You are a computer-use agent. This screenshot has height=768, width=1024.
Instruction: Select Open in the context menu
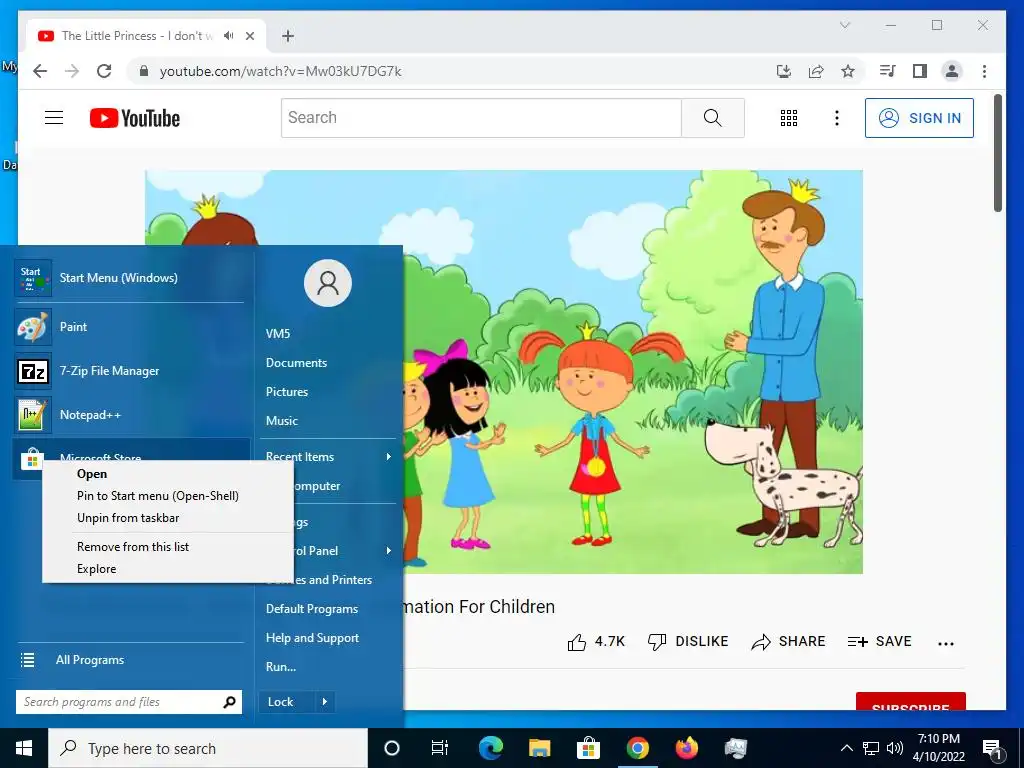pyautogui.click(x=168, y=474)
